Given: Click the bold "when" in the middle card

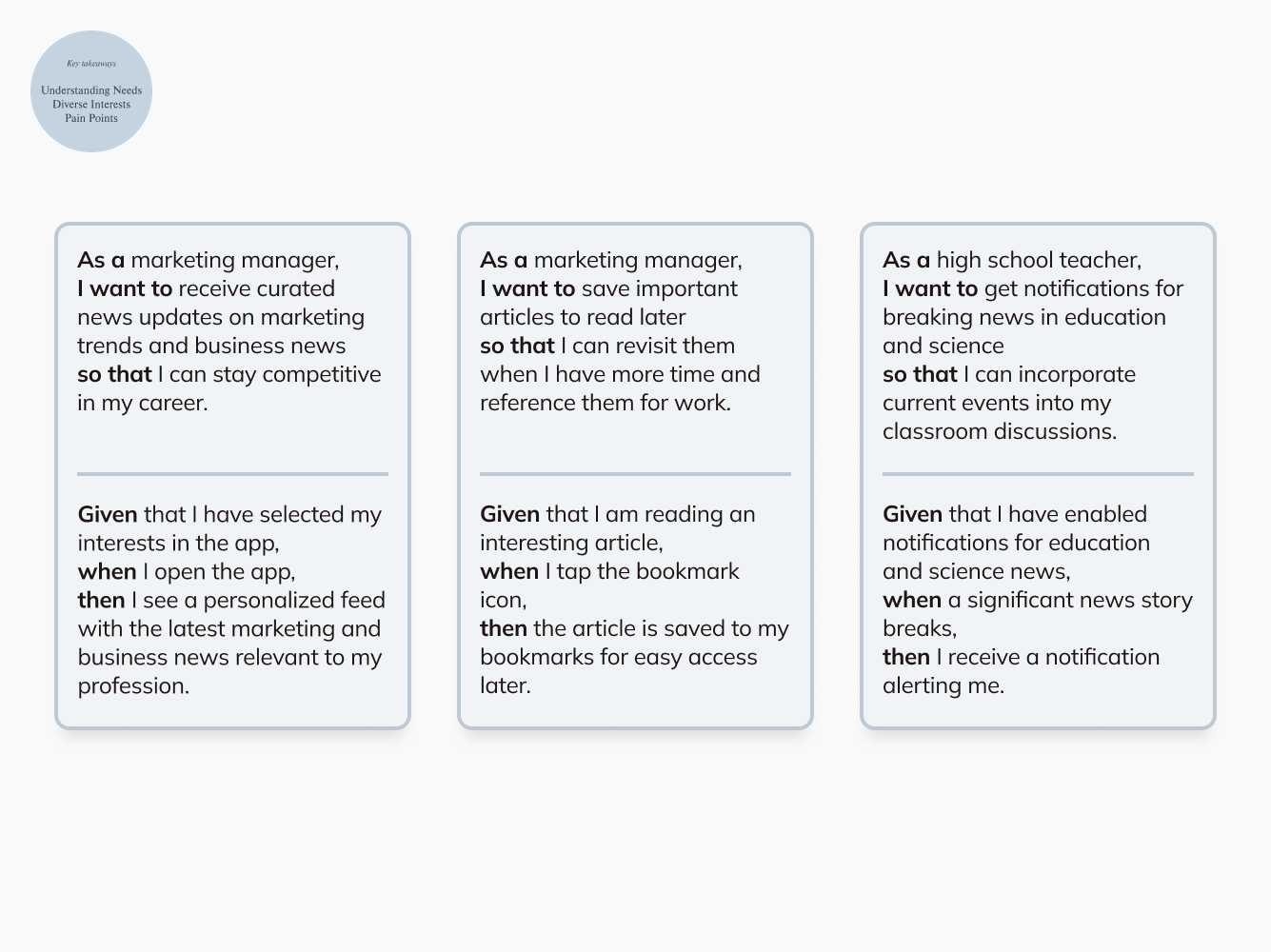Looking at the screenshot, I should (x=509, y=571).
